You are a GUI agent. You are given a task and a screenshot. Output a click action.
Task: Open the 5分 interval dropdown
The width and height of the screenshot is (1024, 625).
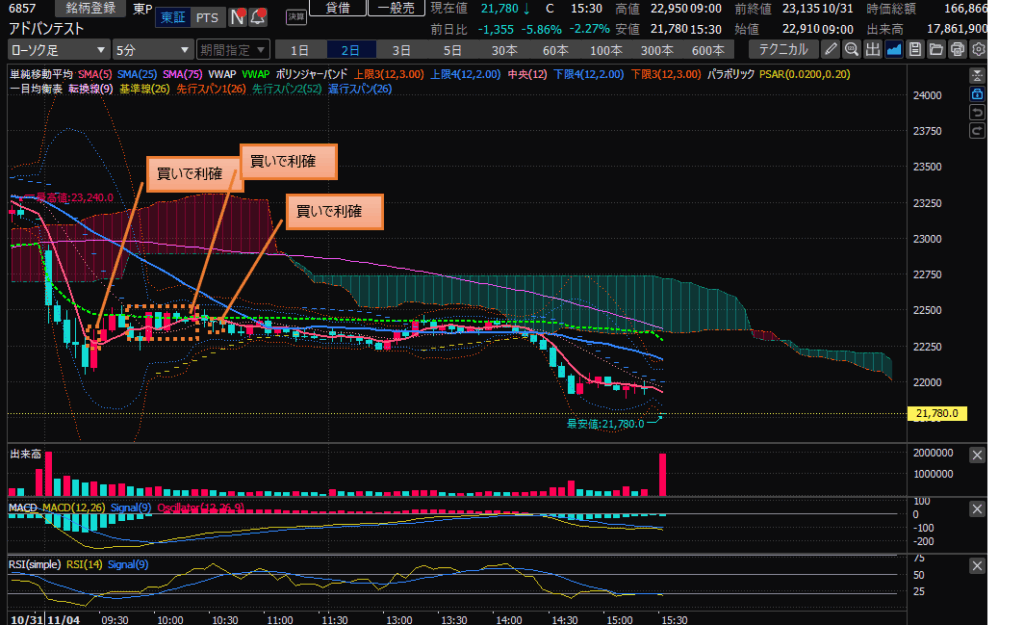(x=152, y=49)
